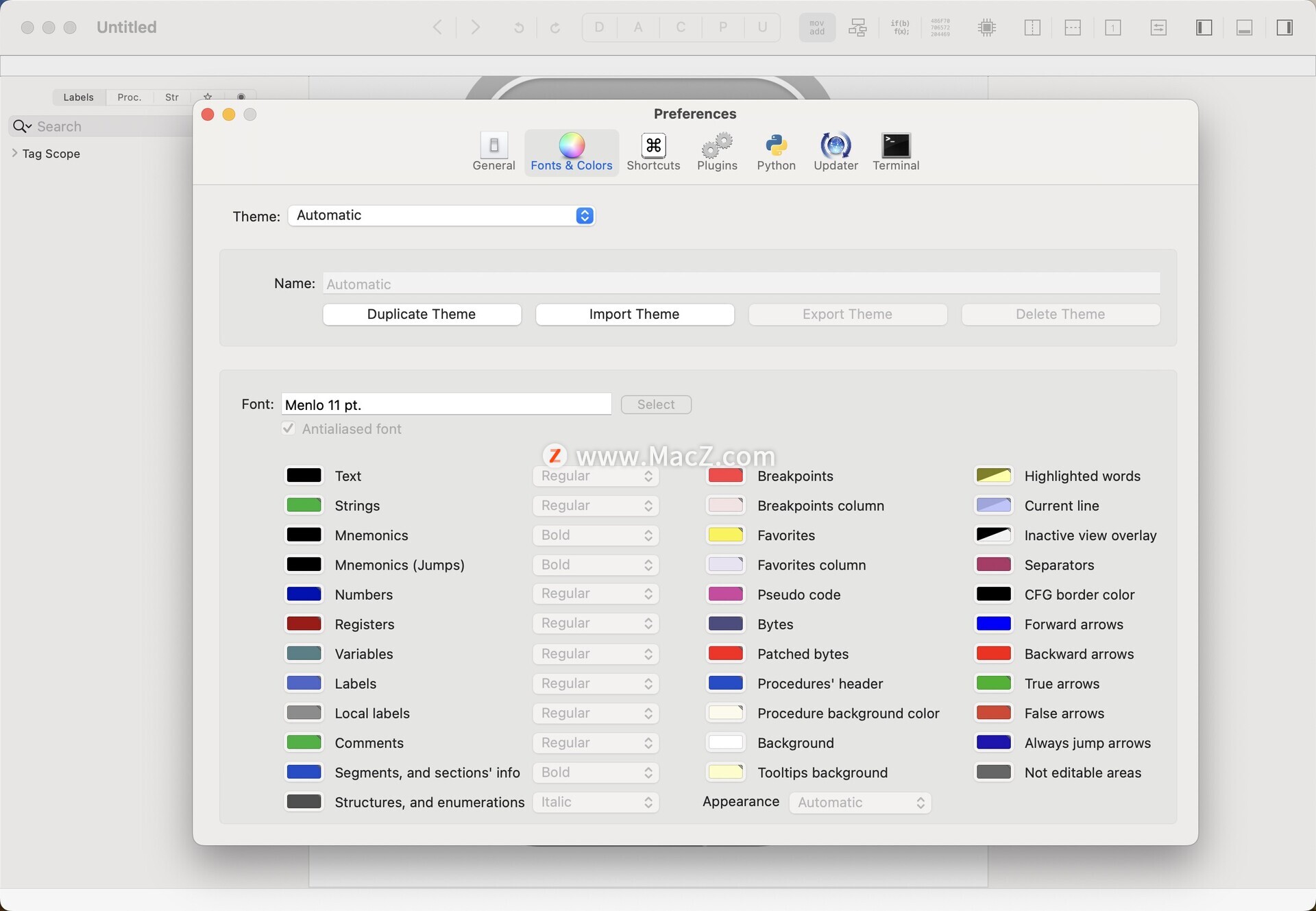The height and width of the screenshot is (911, 1316).
Task: Switch to the control flow graph view
Action: click(857, 27)
